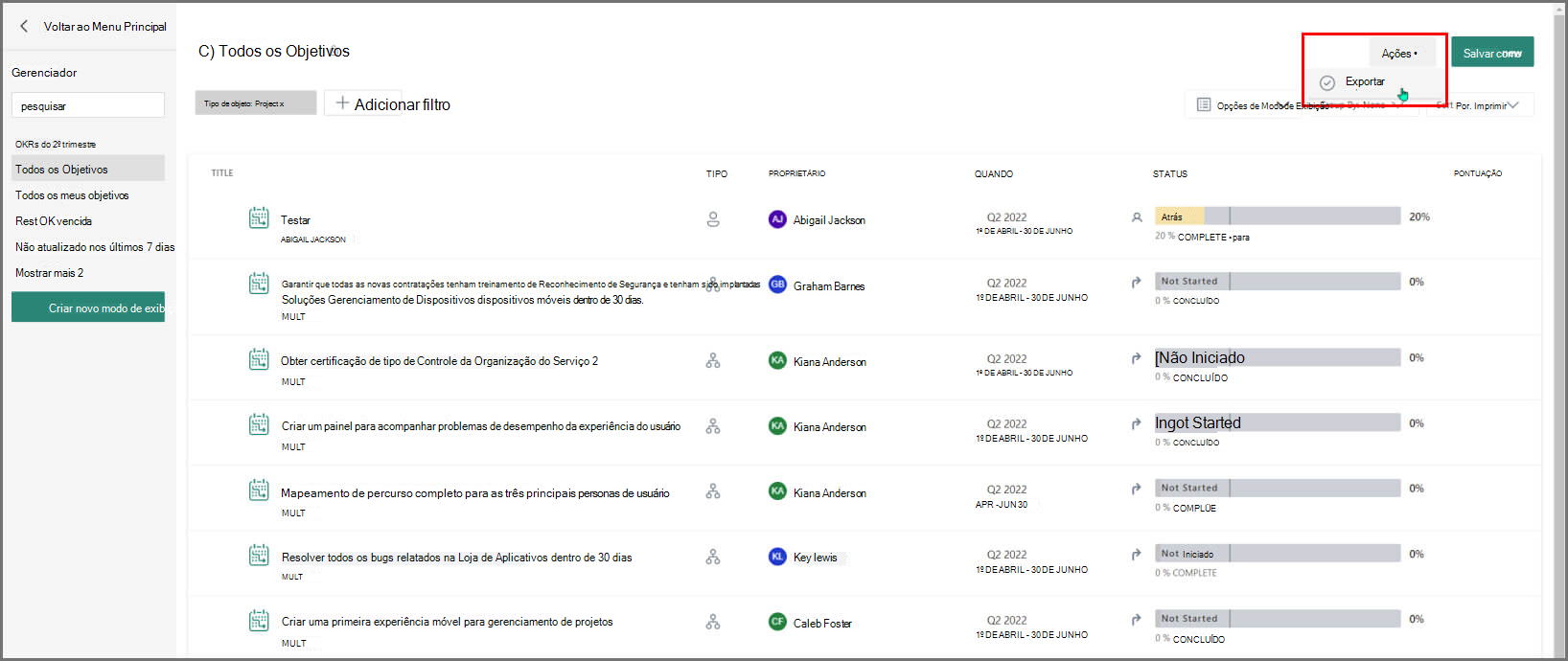This screenshot has width=1568, height=661.
Task: Select Todos os meus objetivos view
Action: tap(72, 195)
